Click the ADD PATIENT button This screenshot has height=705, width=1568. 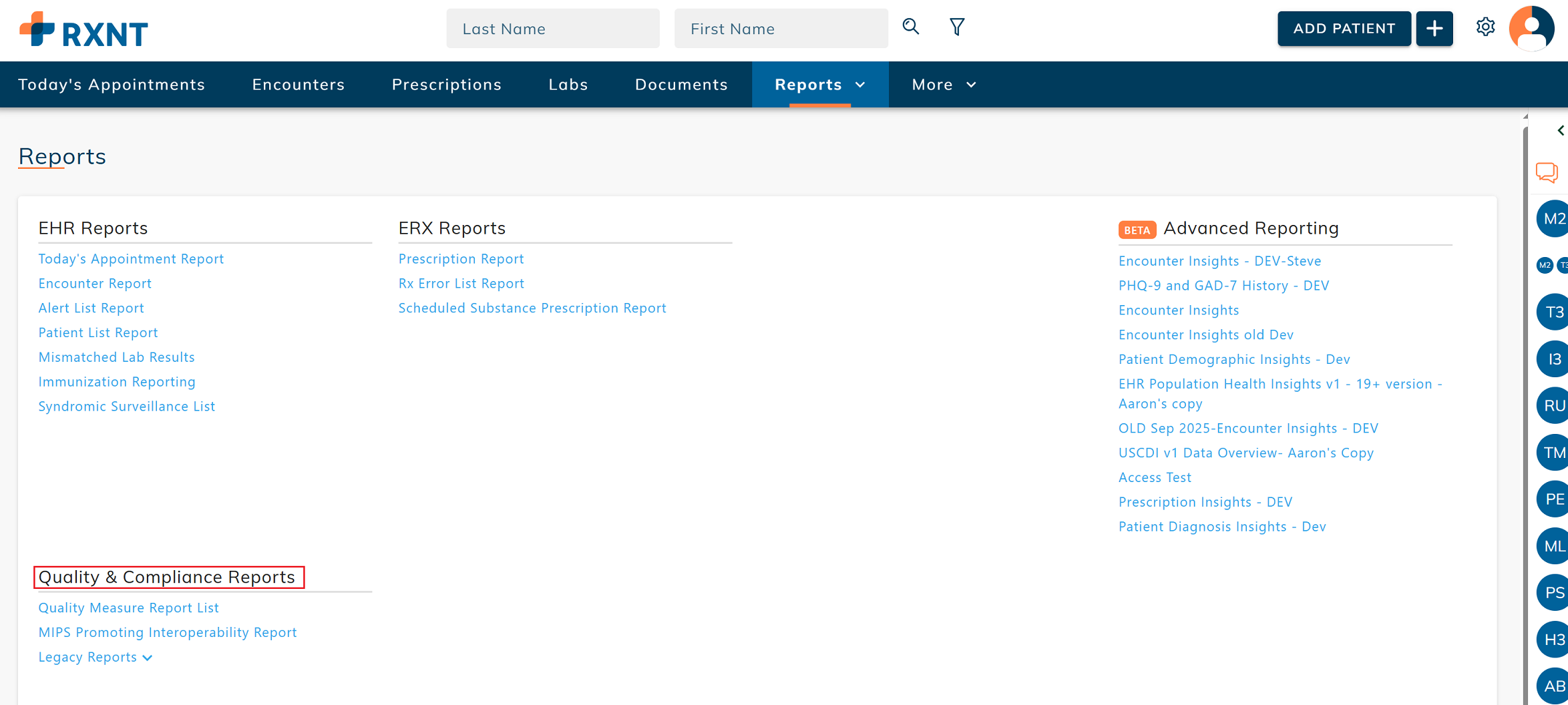[x=1344, y=29]
